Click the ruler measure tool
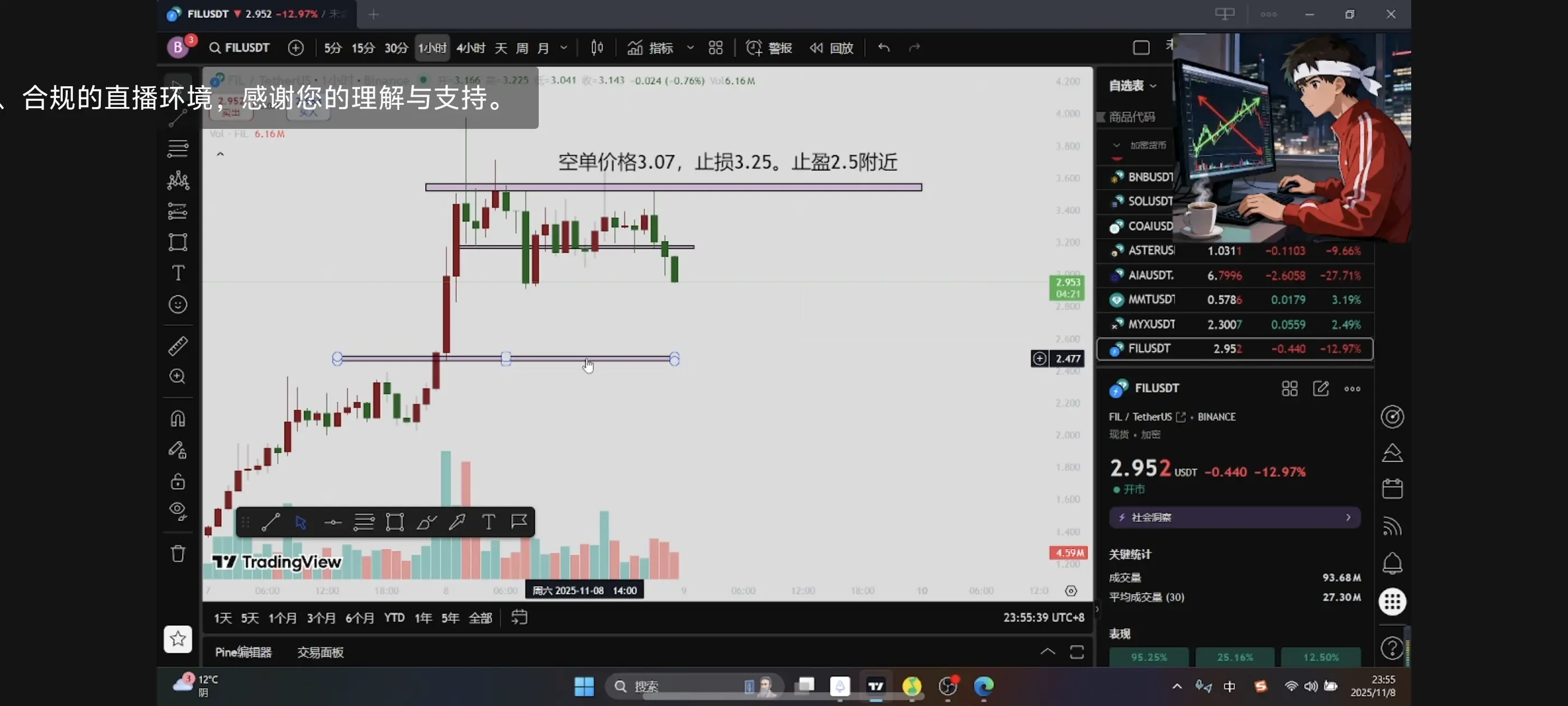This screenshot has width=1568, height=706. point(178,346)
